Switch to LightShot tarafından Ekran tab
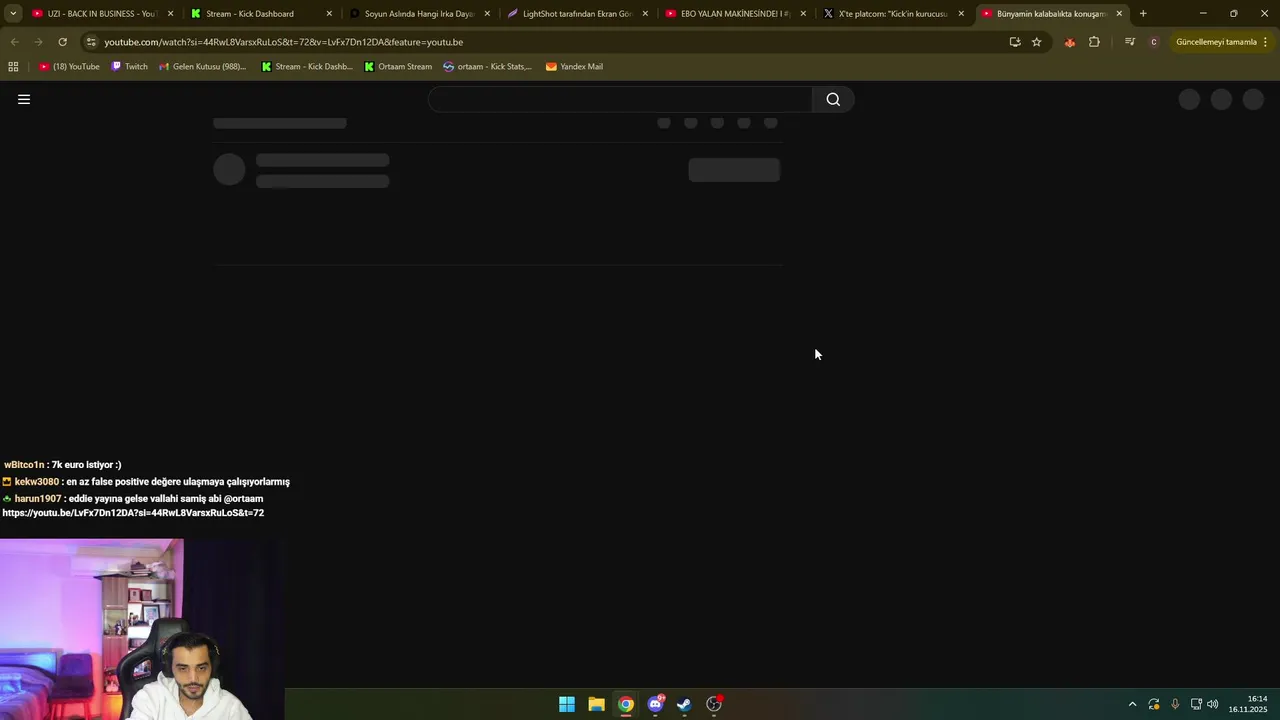 pyautogui.click(x=577, y=14)
